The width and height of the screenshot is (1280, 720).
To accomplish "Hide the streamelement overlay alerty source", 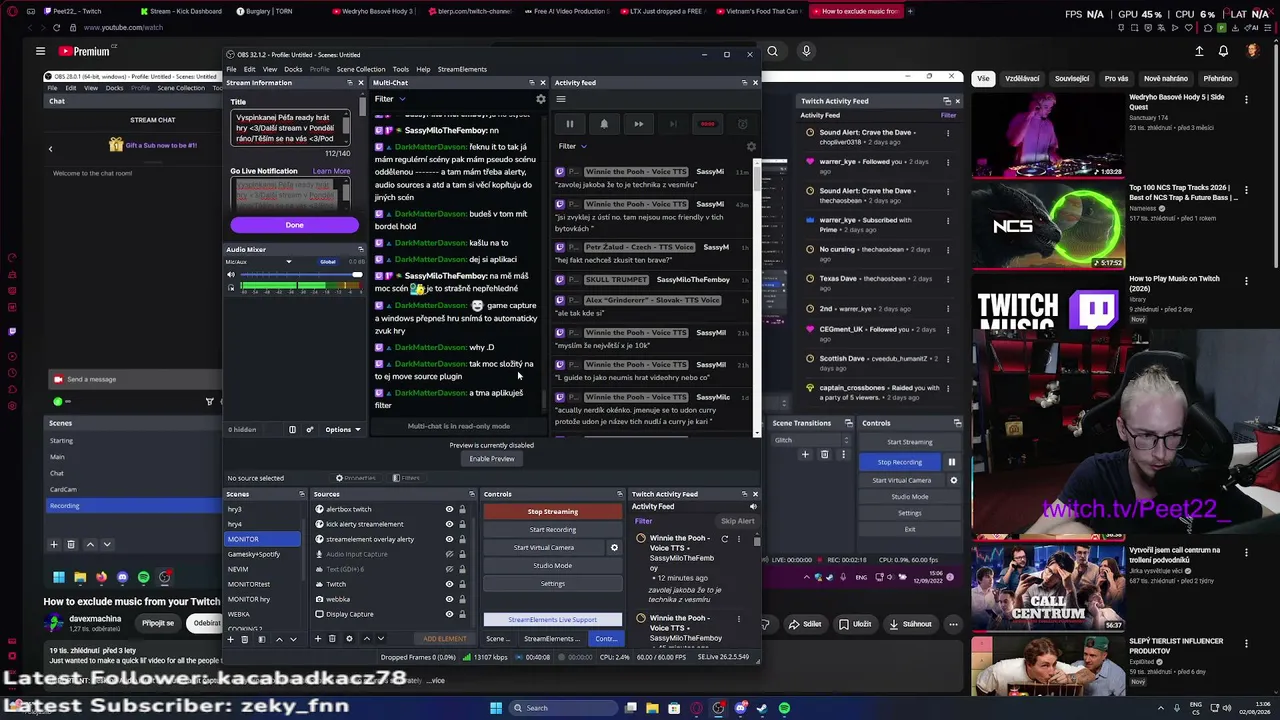I will (449, 539).
